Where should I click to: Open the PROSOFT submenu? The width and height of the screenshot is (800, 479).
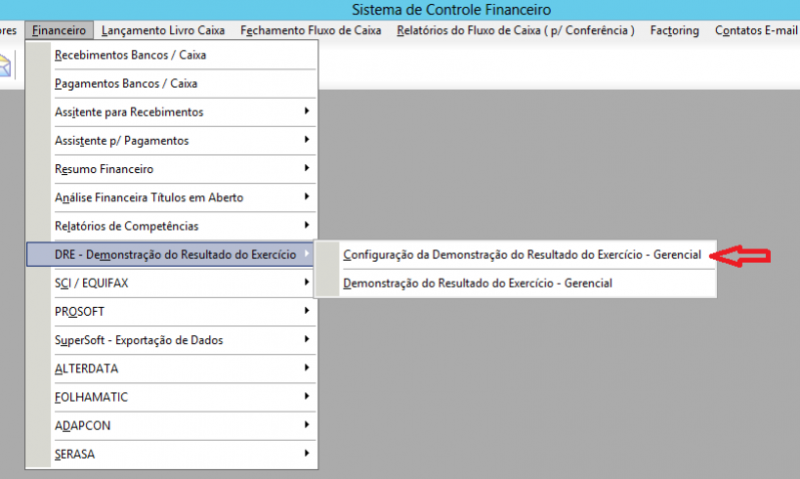78,312
